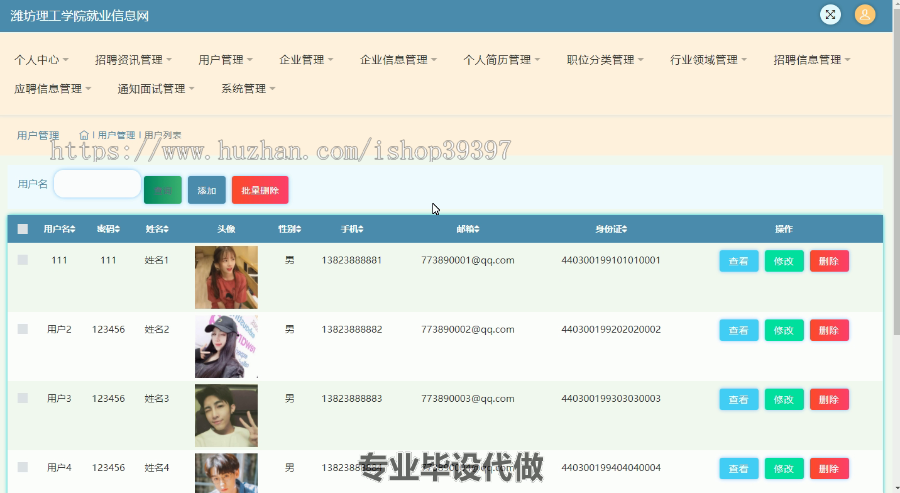
Task: Click the home icon in breadcrumb
Action: coord(84,135)
